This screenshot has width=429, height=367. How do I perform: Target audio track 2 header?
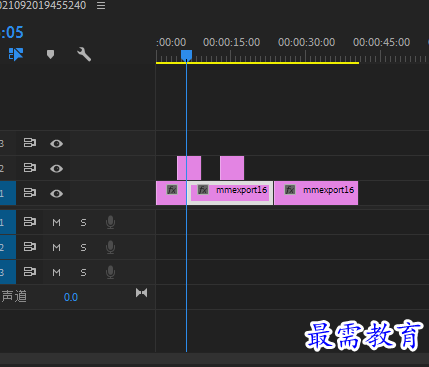8,247
